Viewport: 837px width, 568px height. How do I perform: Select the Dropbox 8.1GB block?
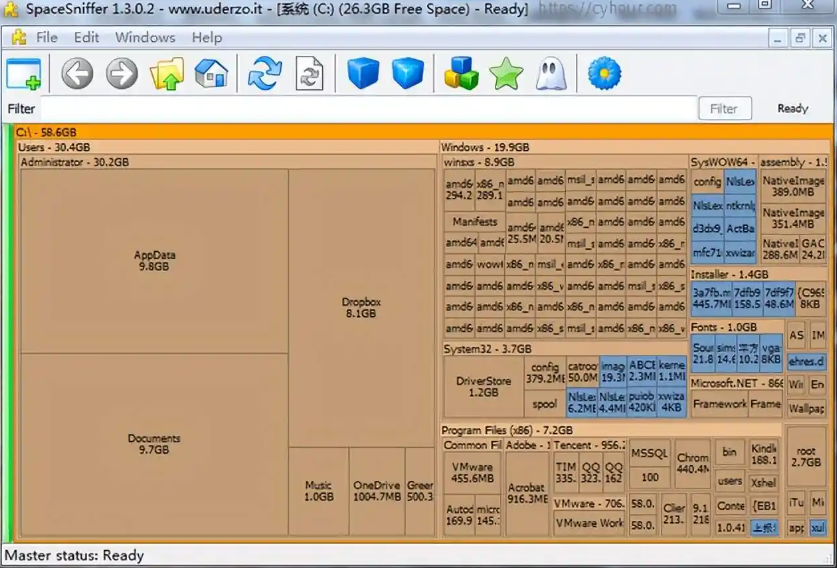(x=361, y=307)
